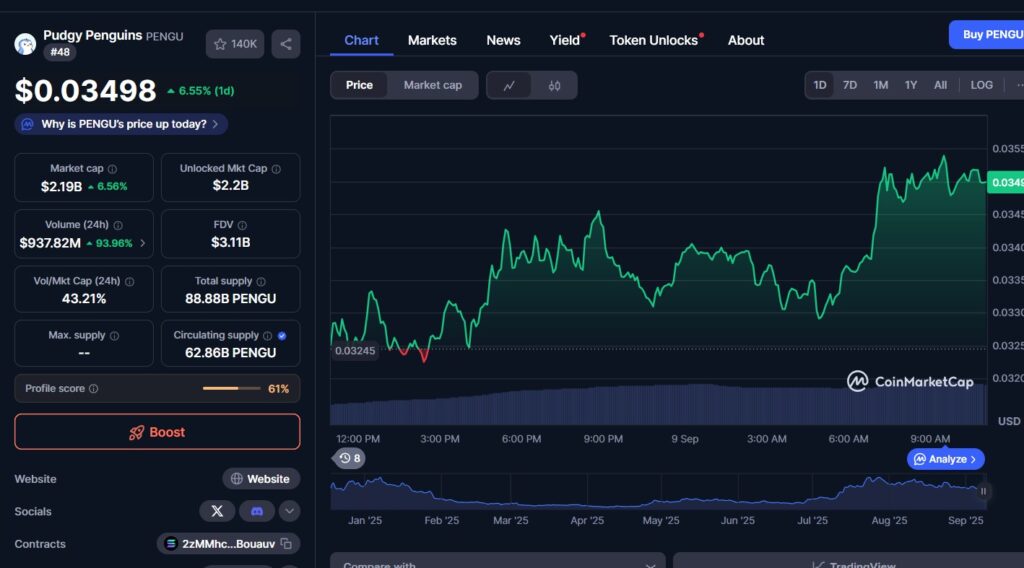
Task: Open Market cap info tooltip icon
Action: click(x=112, y=169)
